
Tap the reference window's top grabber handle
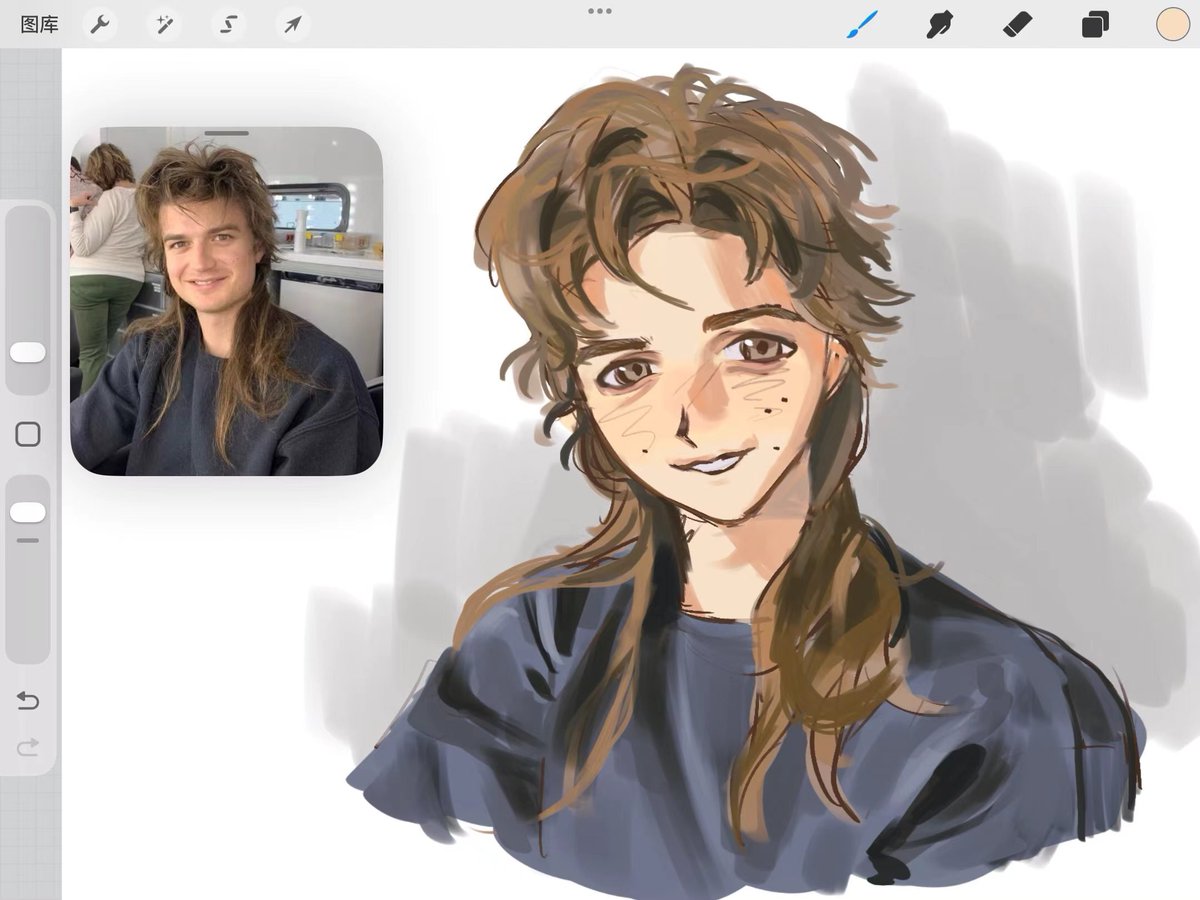[x=227, y=133]
